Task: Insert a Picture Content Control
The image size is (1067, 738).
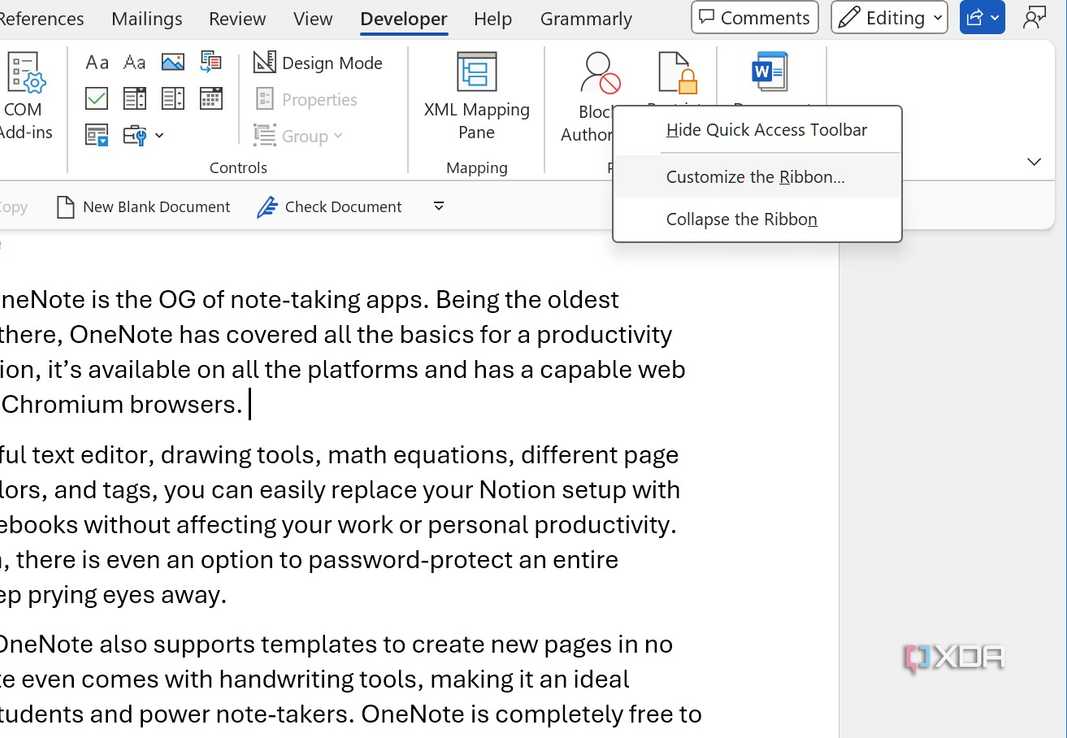Action: click(173, 63)
